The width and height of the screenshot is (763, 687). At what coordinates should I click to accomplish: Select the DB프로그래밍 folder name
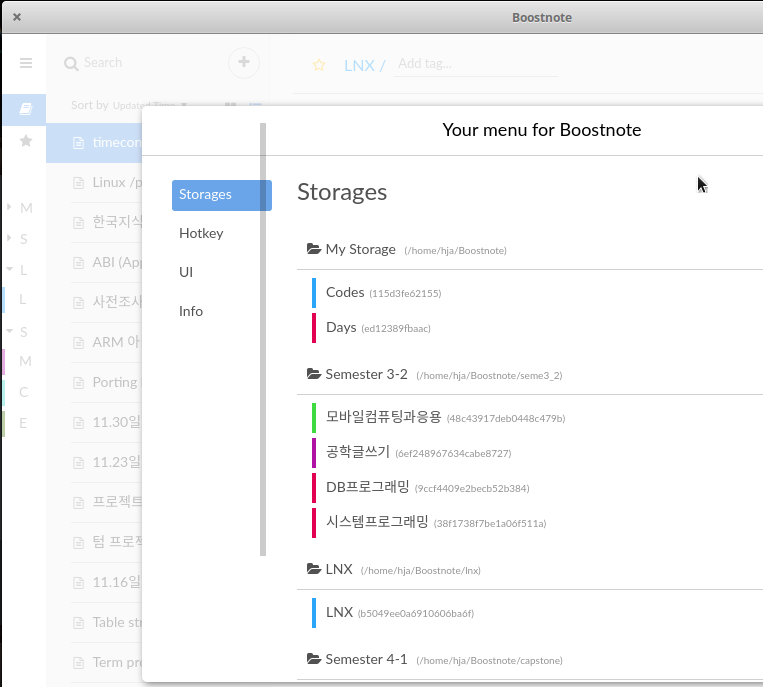coord(367,487)
